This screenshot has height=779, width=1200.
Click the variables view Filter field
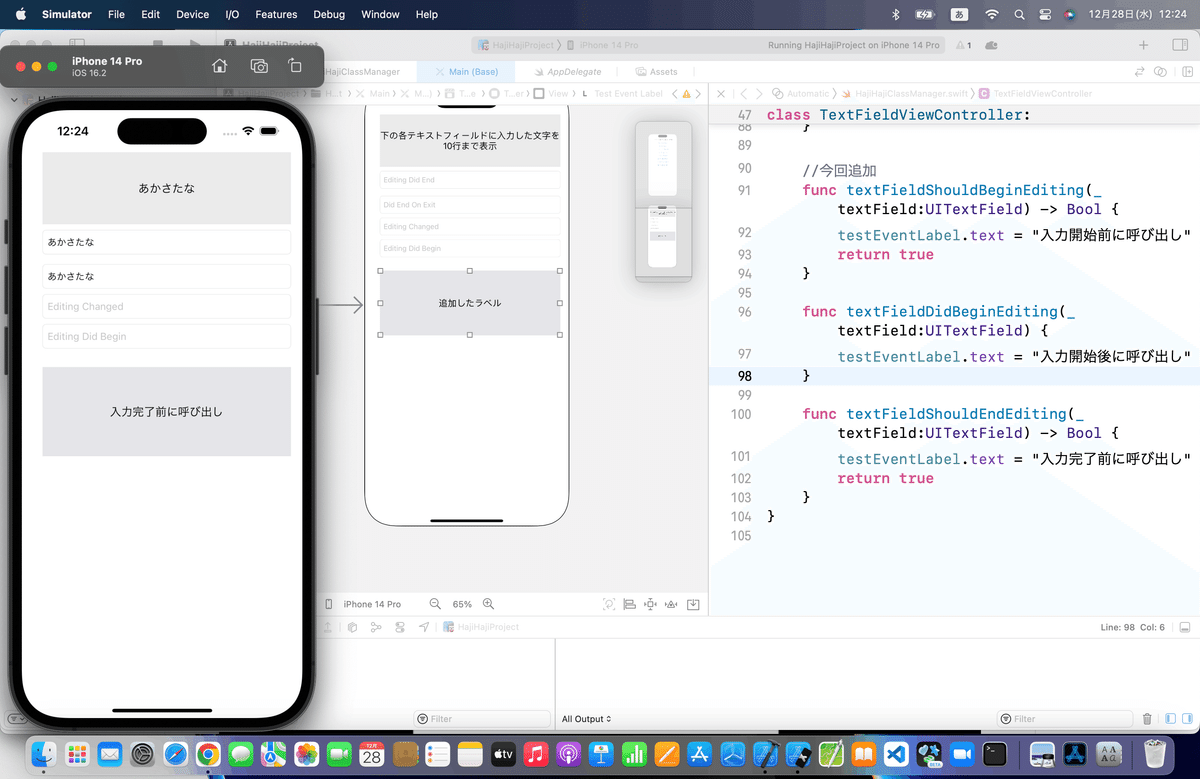tap(482, 718)
